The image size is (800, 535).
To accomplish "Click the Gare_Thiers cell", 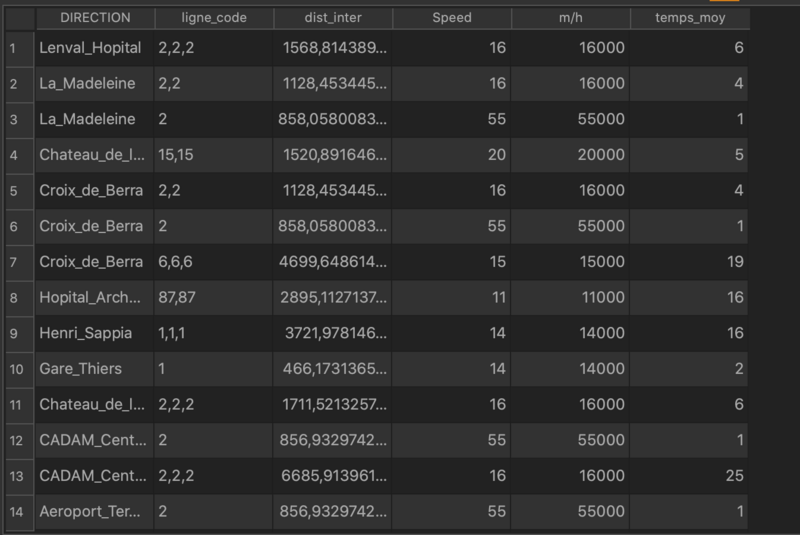I will (95, 369).
